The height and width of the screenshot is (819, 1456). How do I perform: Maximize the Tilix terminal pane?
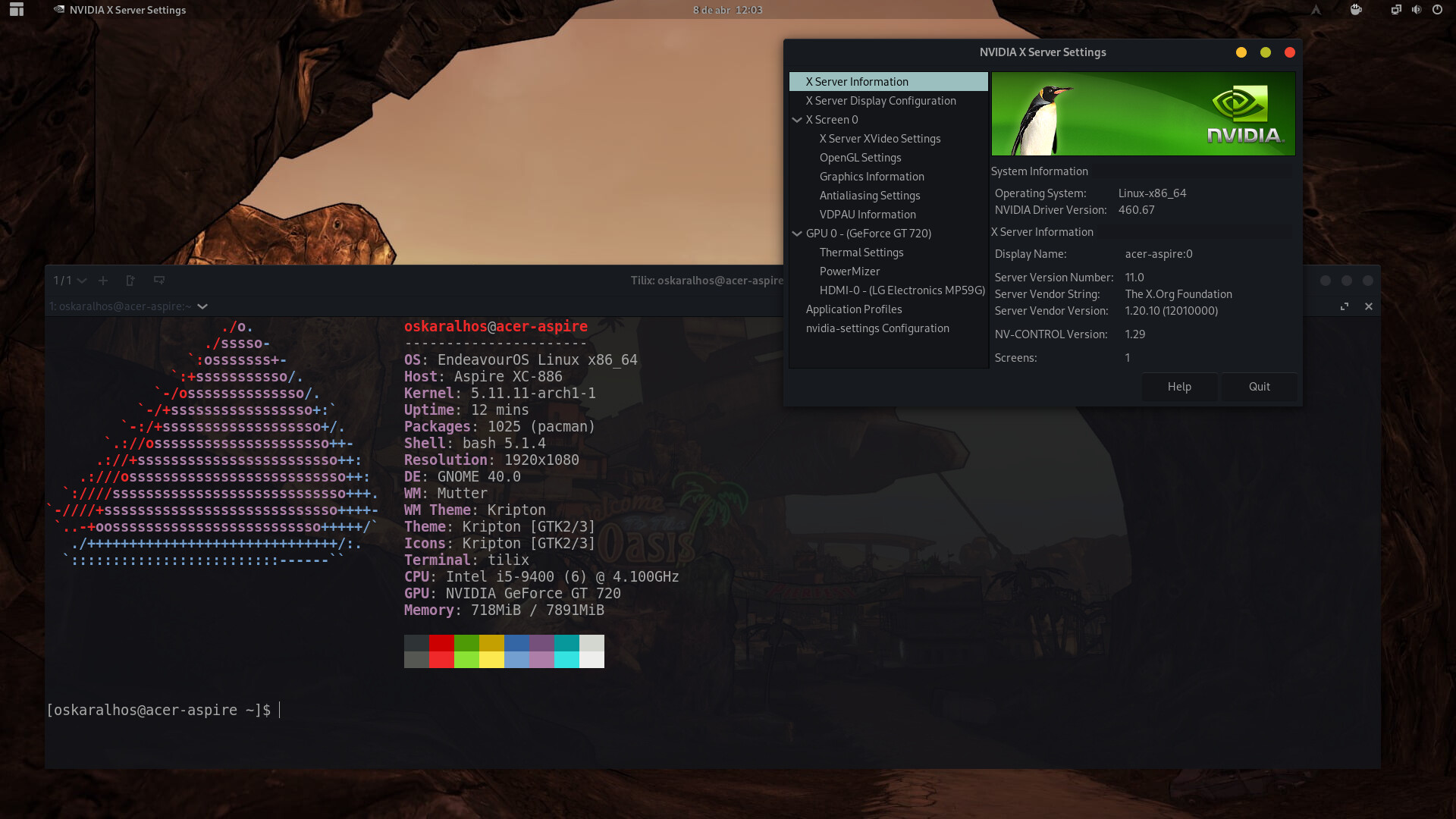click(x=1345, y=306)
